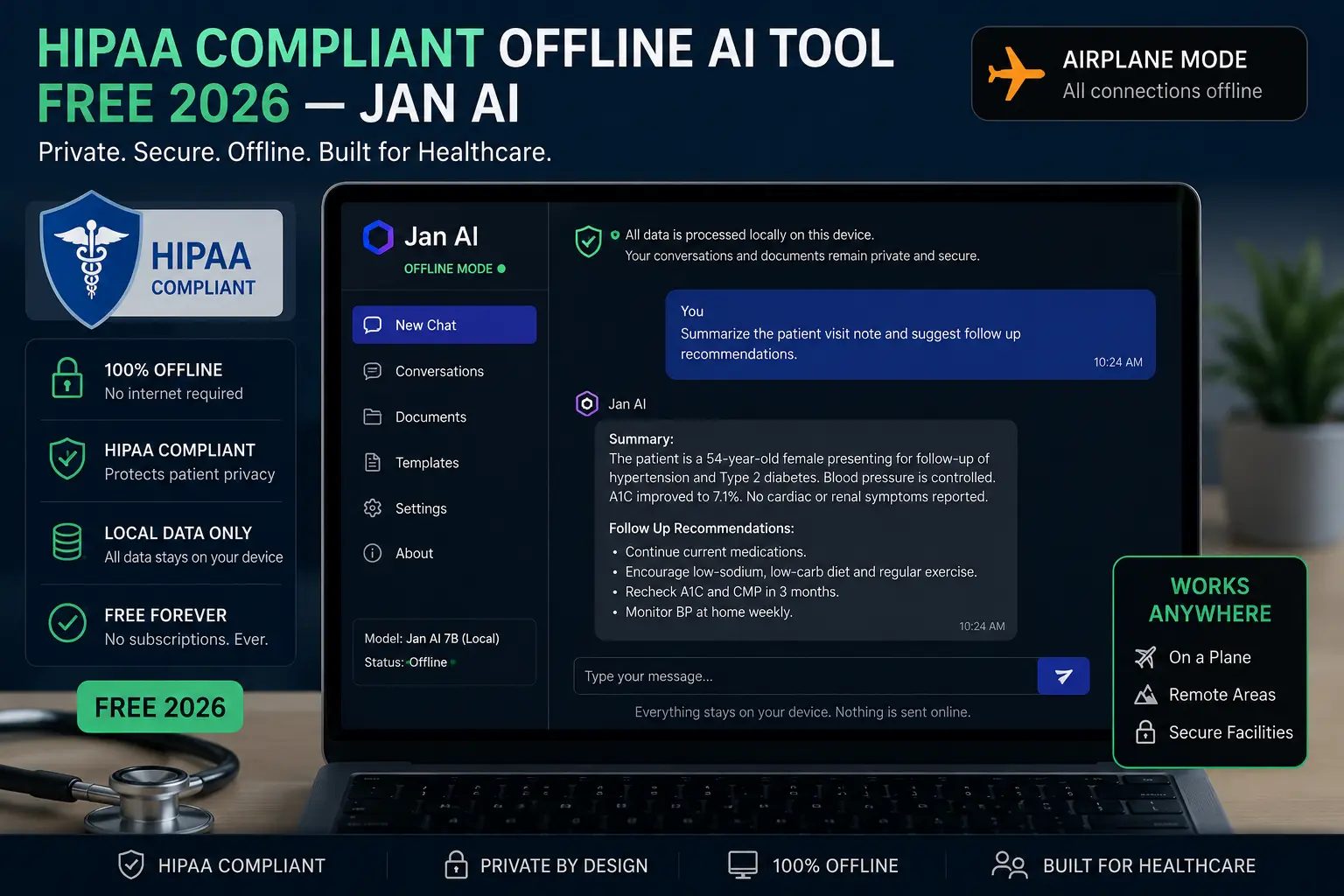Click the AIRPLANE MODE heading
This screenshot has height=896, width=1344.
(x=1154, y=59)
